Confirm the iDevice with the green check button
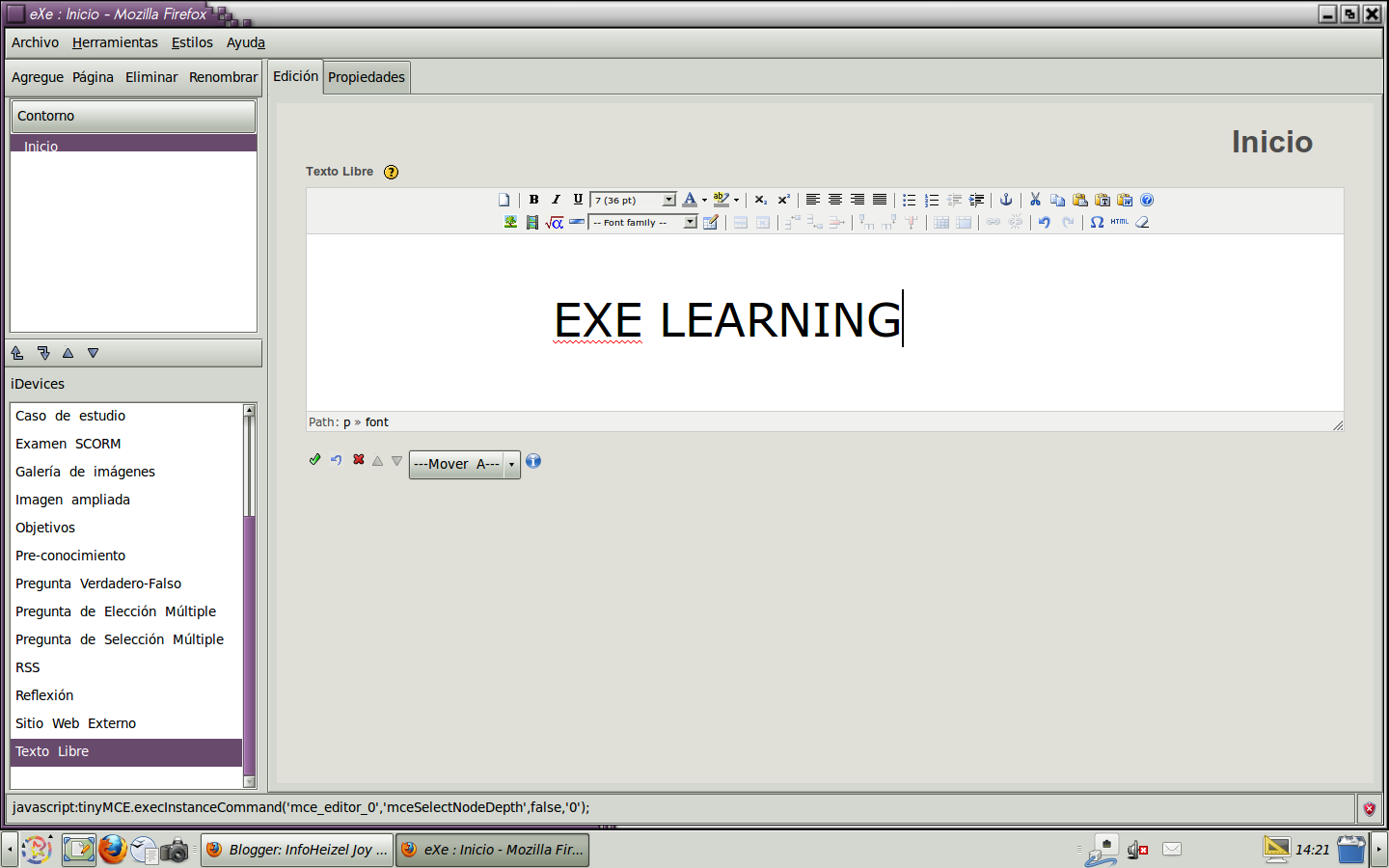Screen dimensions: 1389x868 pyautogui.click(x=314, y=460)
